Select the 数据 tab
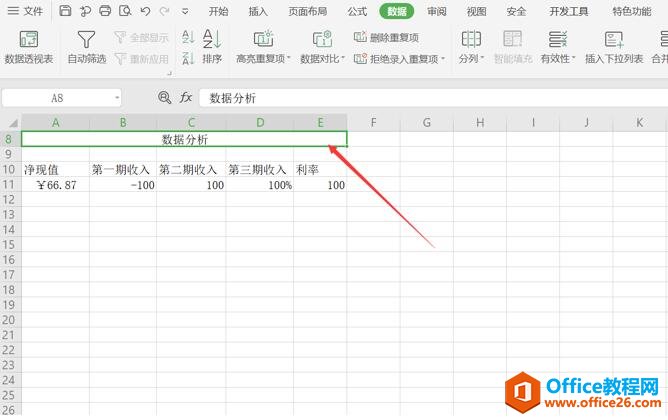Screen dimensions: 668x420 tap(397, 12)
